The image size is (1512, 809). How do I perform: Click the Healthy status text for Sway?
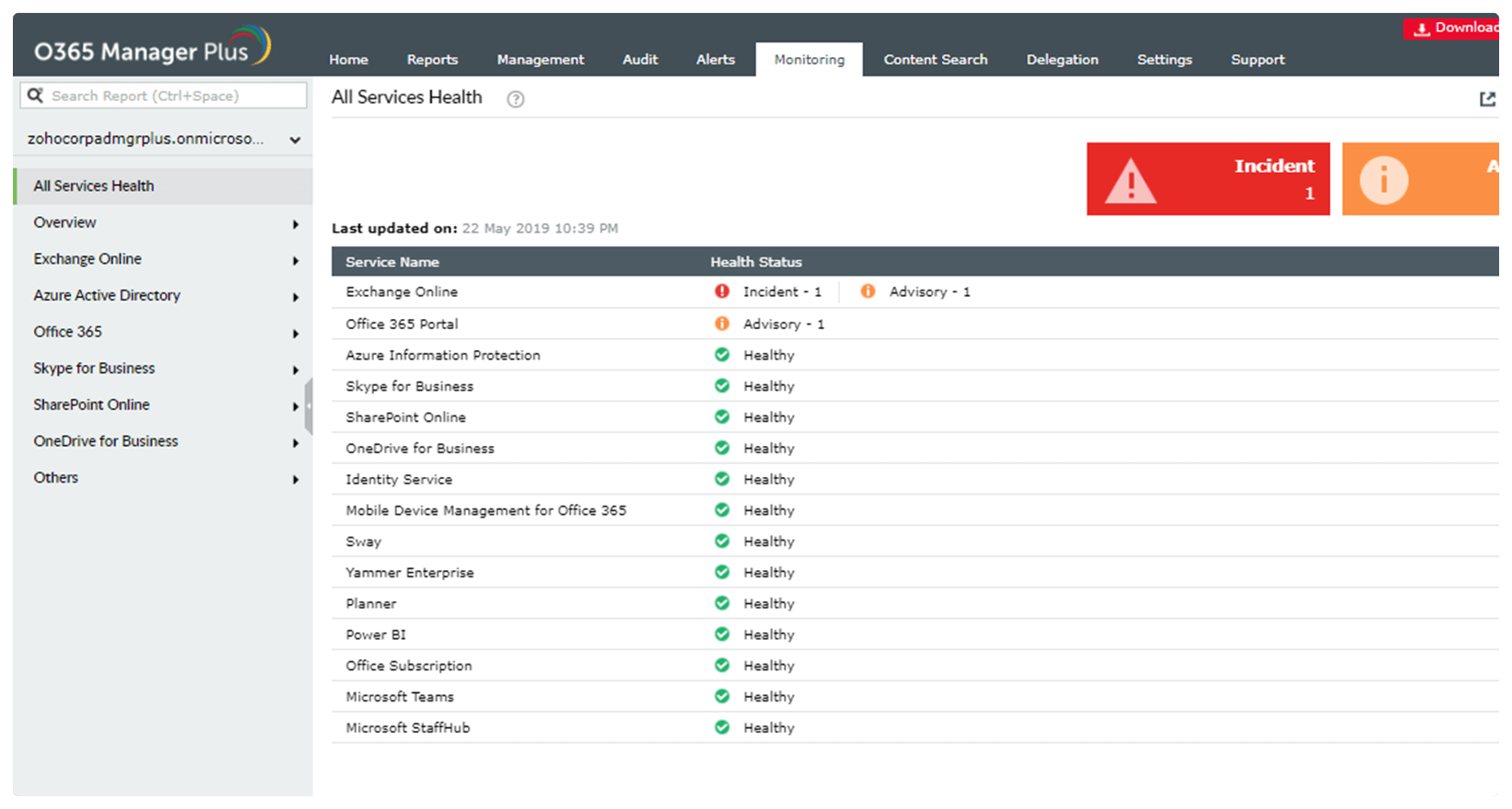click(769, 541)
